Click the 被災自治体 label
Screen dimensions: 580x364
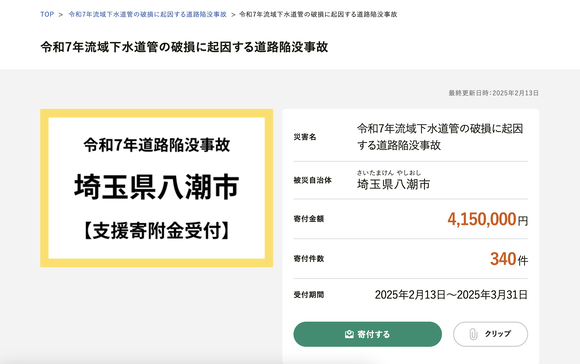(312, 181)
